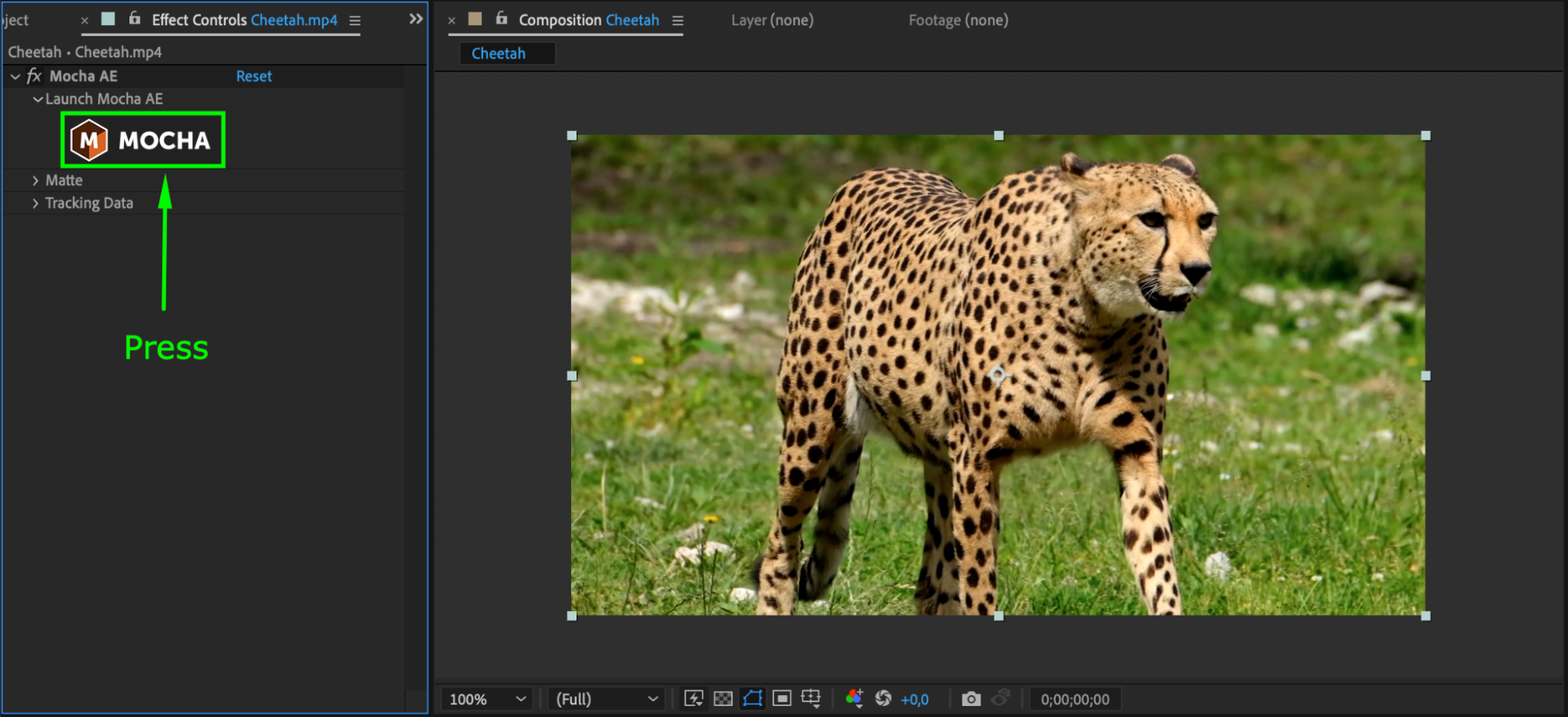Toggle mask and shape path visibility

[752, 698]
